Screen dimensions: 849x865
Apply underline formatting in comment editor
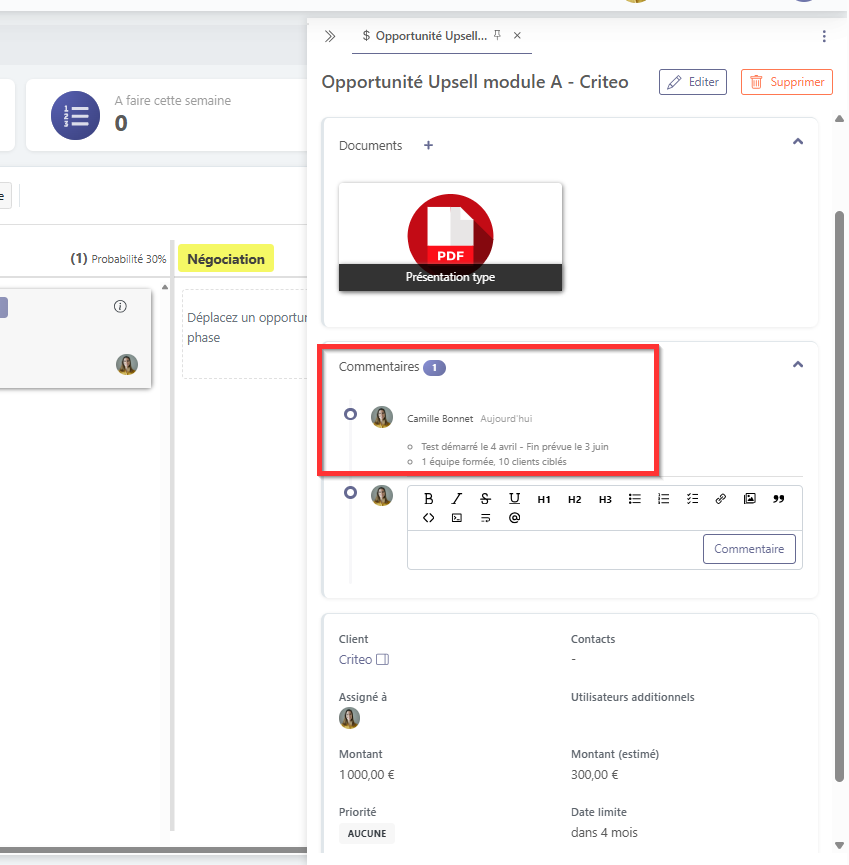click(x=514, y=499)
